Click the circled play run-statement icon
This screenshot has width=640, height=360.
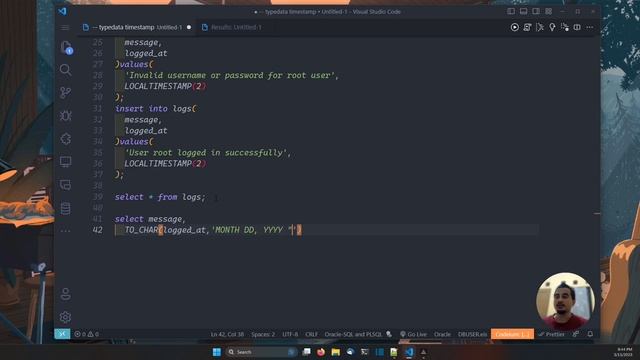click(x=514, y=27)
